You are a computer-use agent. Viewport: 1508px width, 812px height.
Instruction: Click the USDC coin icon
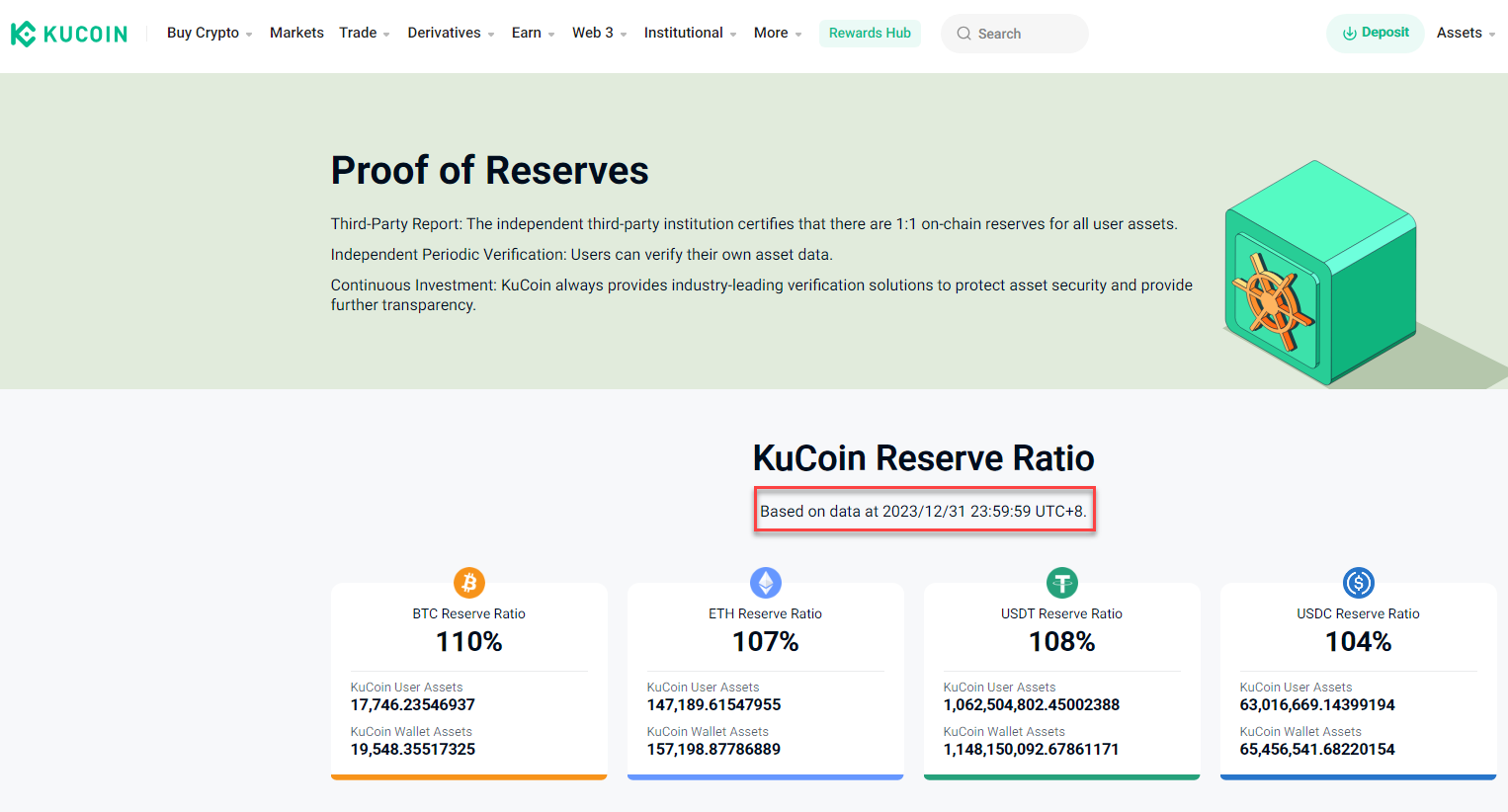1359,583
